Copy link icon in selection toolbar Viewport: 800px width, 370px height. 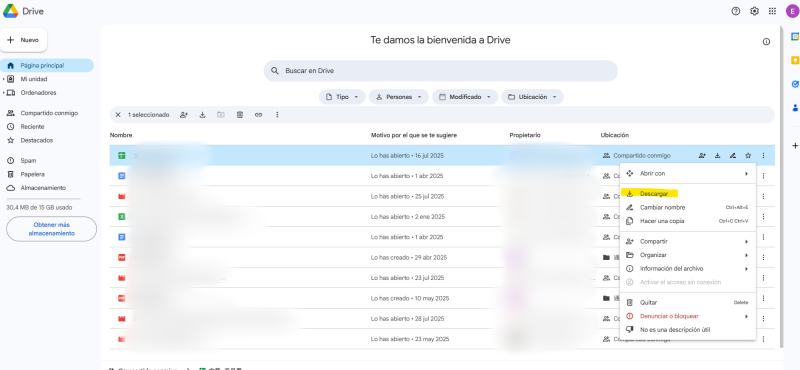[258, 115]
